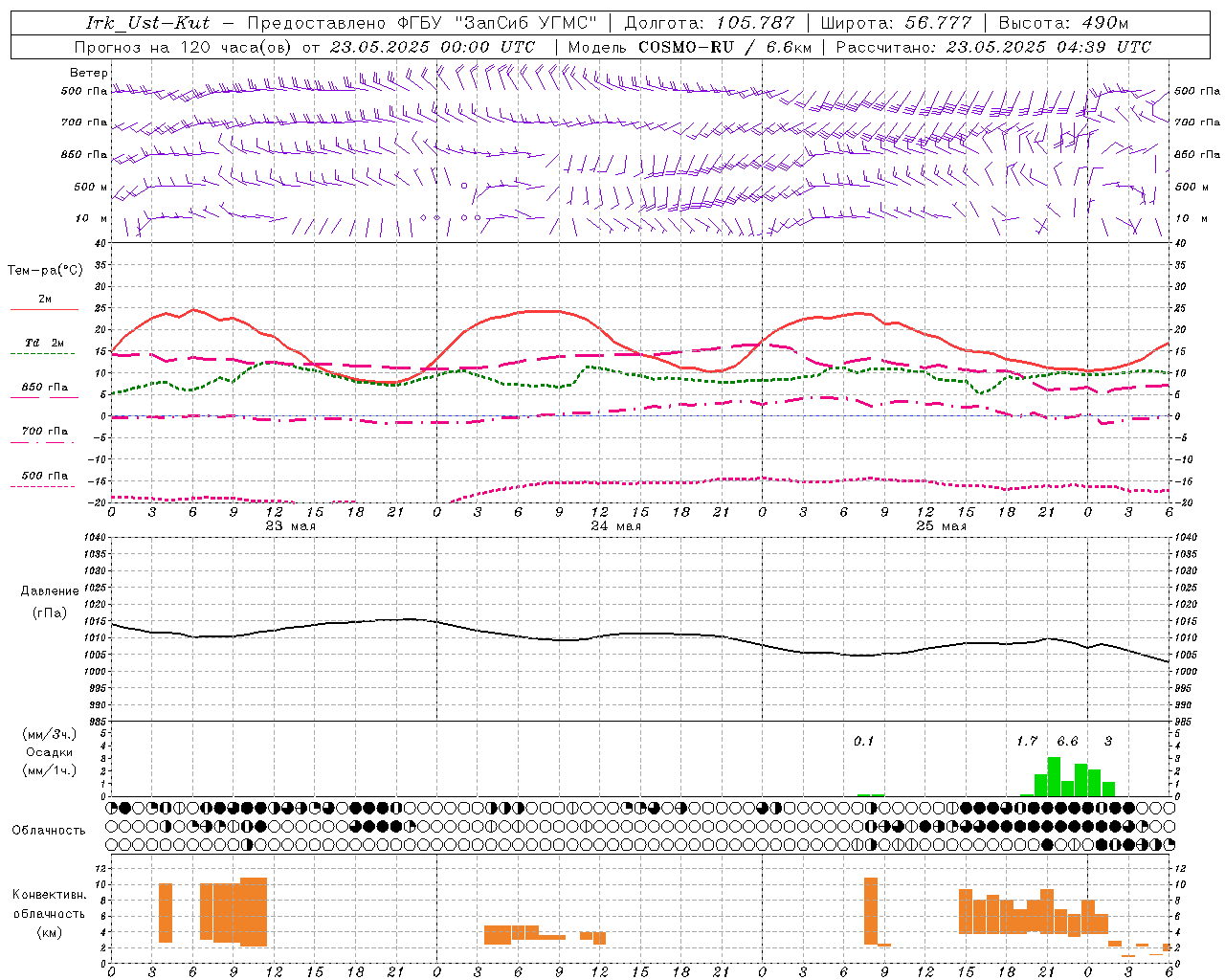Screen dimensions: 1225x980
Task: Click the longitude value 105.787
Action: point(755,23)
